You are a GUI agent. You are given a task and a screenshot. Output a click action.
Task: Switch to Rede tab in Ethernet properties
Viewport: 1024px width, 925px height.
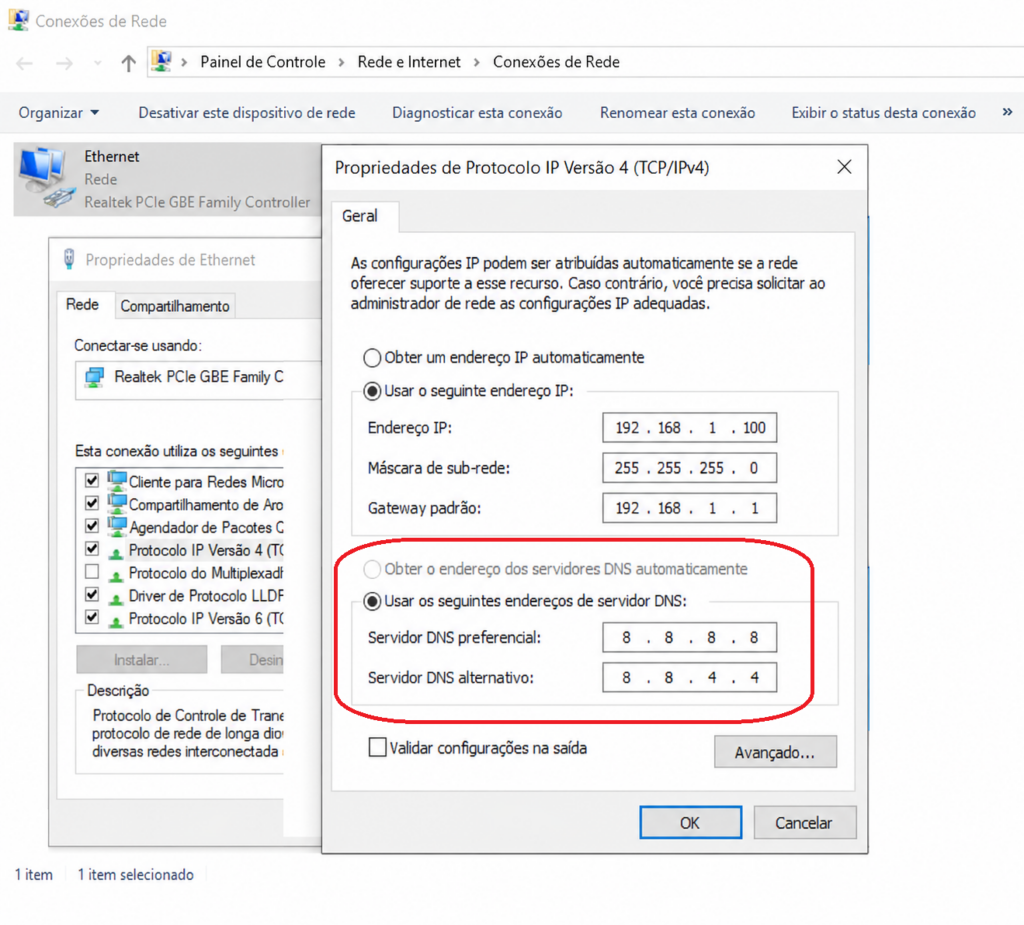[82, 305]
